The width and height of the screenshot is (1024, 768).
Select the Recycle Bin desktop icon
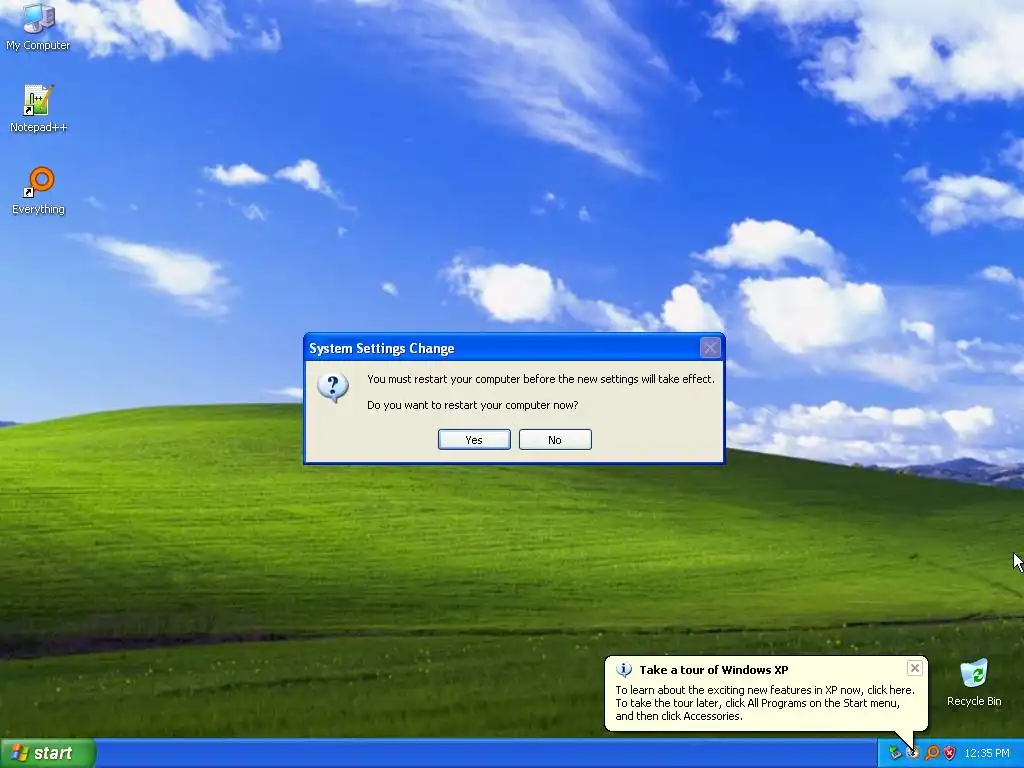tap(974, 683)
